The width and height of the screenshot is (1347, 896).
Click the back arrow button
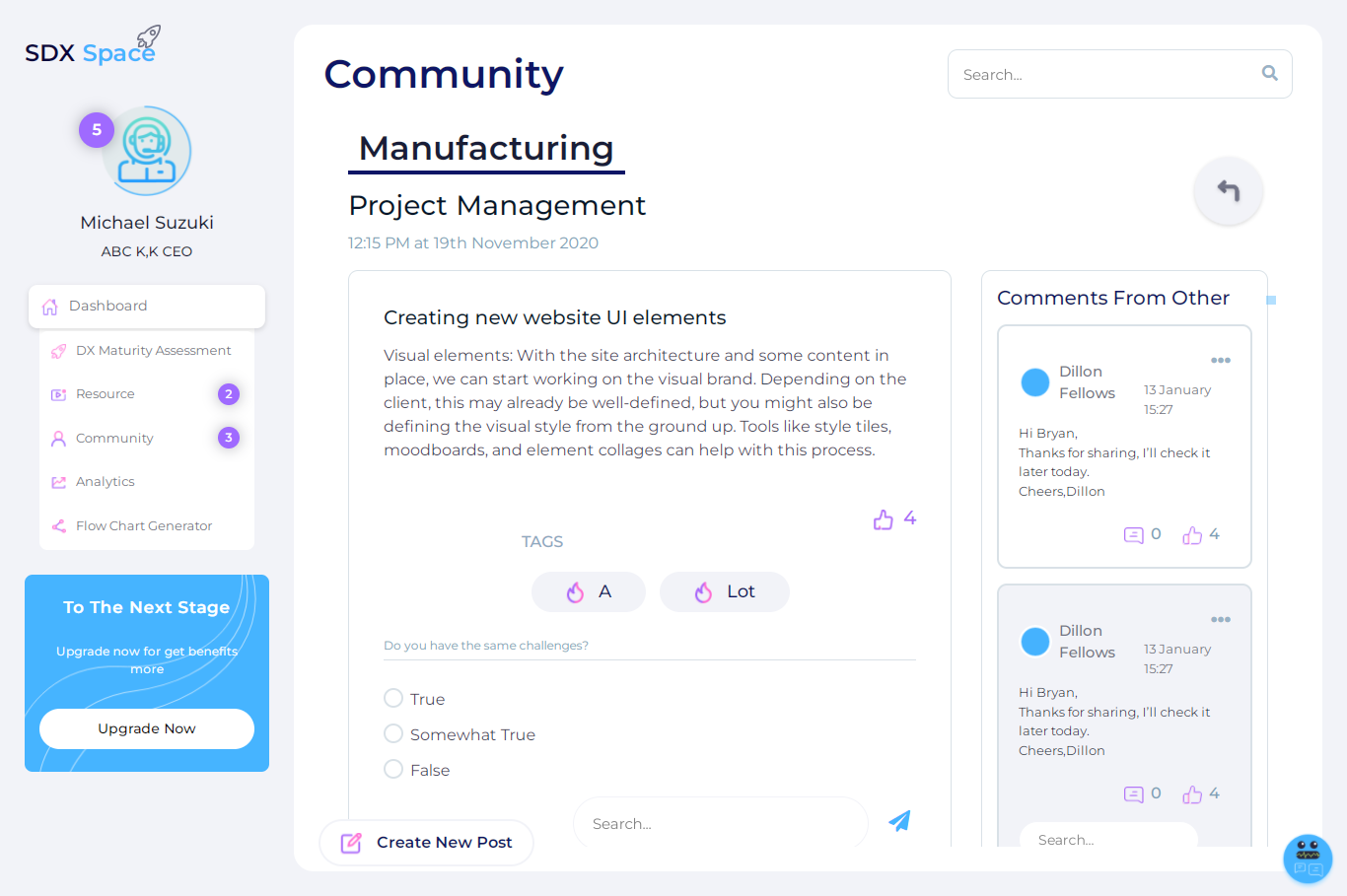click(1228, 190)
